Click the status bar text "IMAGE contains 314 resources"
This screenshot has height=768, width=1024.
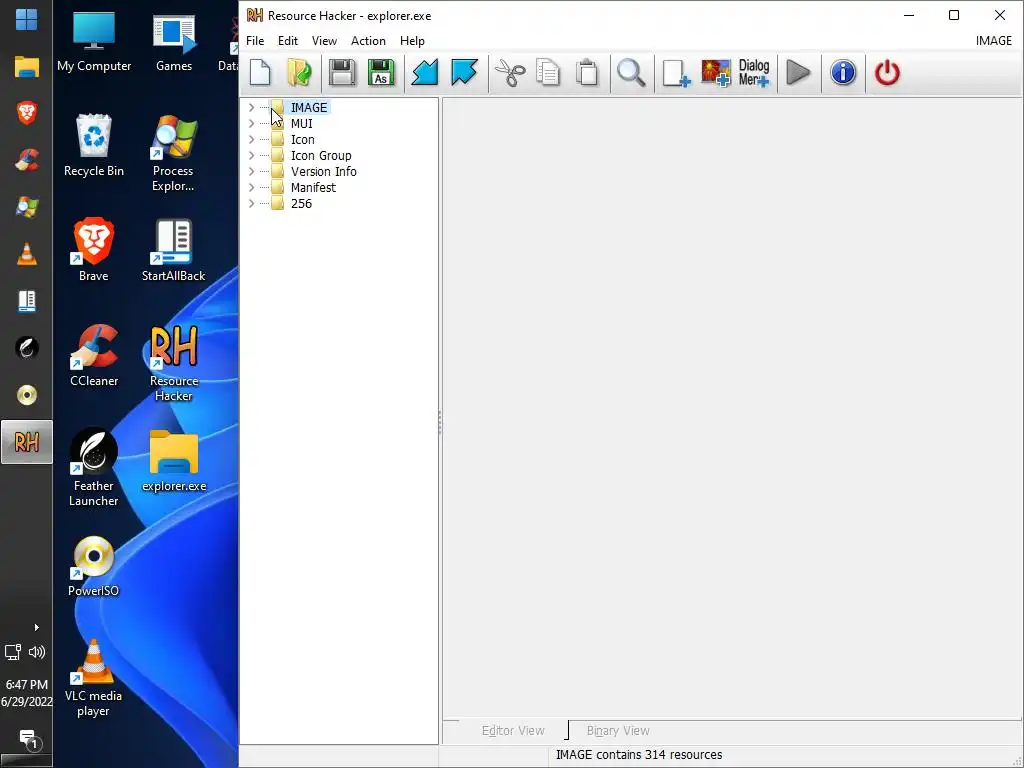point(639,755)
